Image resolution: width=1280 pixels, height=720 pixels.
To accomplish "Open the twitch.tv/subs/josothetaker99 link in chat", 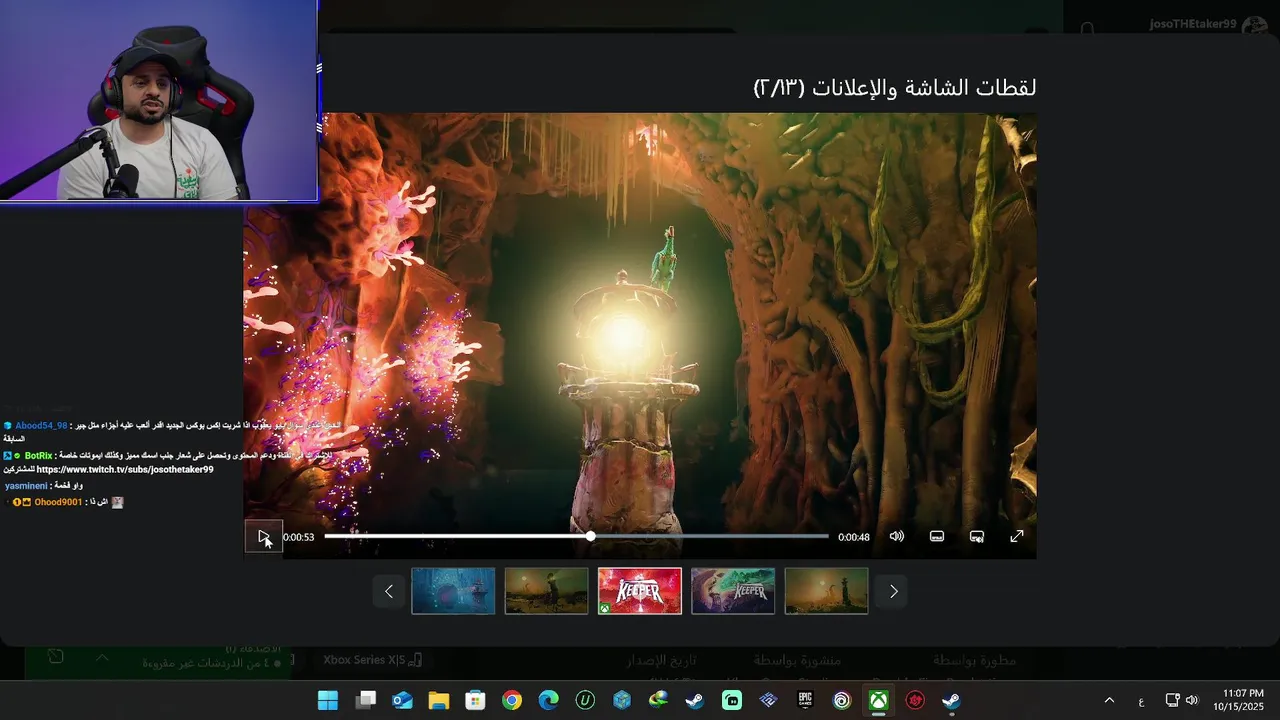I will (125, 469).
